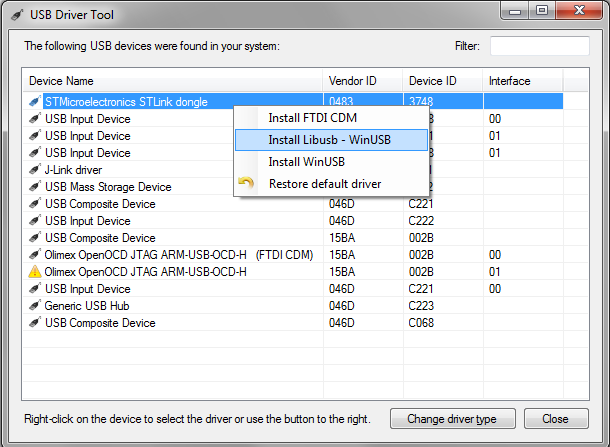Click the USB icon of Olimex (FTDI CDM) entry

(35, 254)
